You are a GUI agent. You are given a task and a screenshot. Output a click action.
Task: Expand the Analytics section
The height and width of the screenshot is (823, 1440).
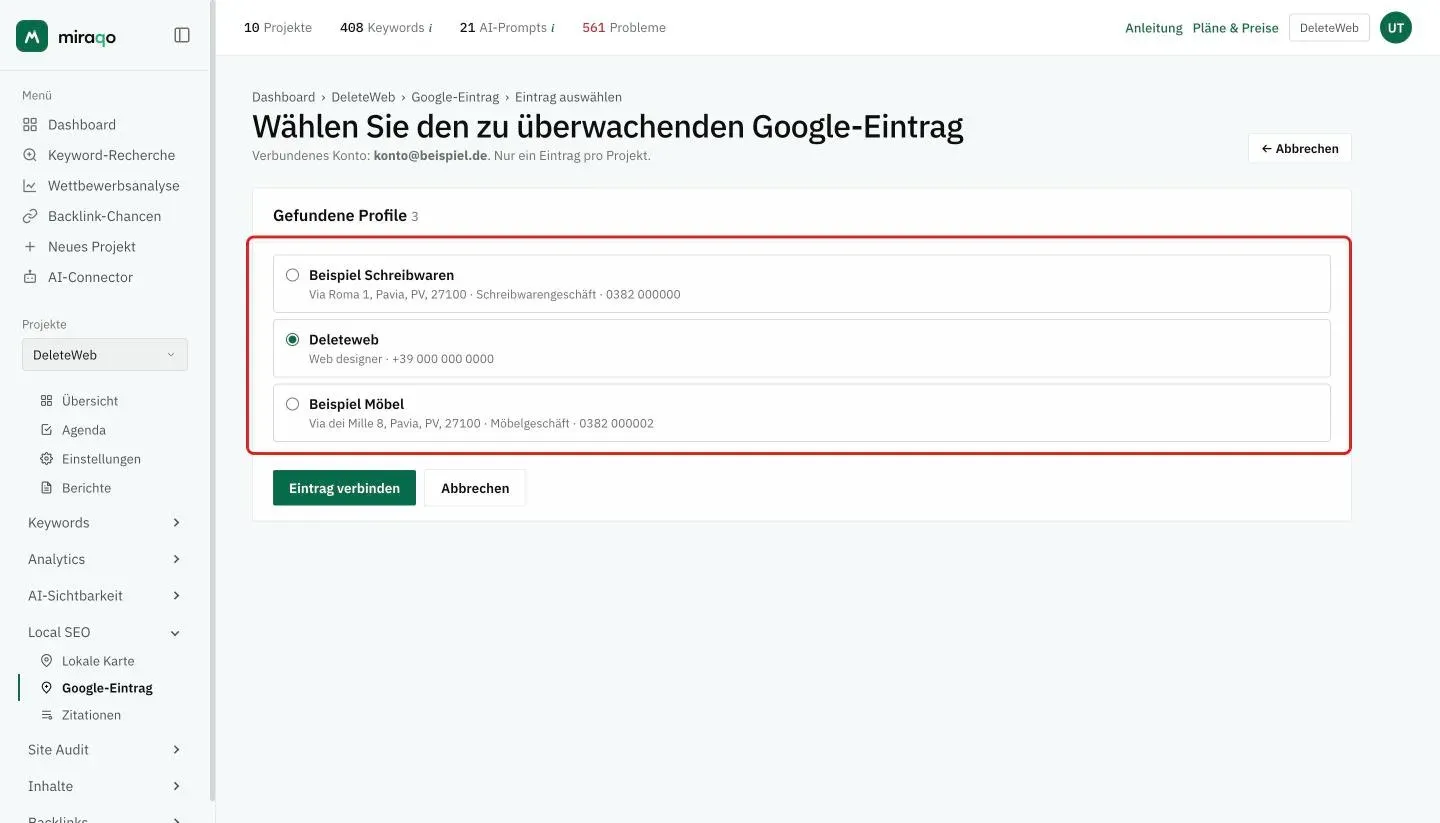tap(105, 559)
